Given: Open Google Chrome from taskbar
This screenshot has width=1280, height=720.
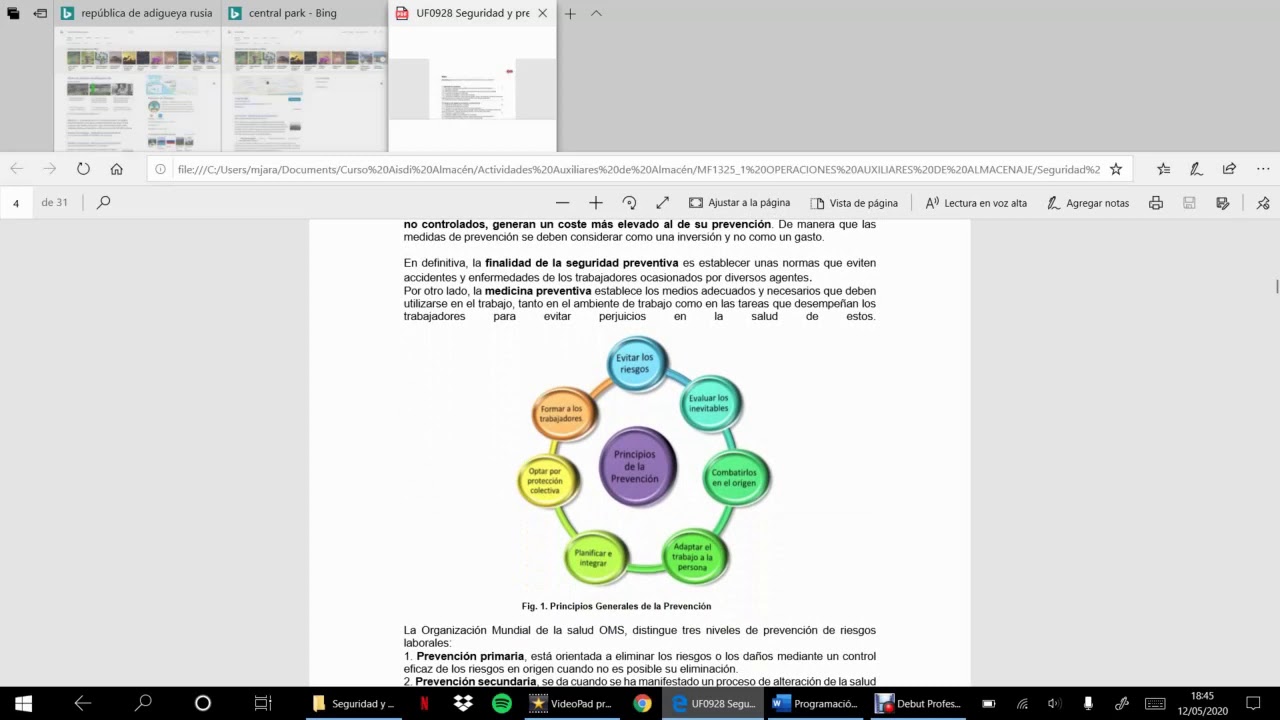Looking at the screenshot, I should [642, 703].
